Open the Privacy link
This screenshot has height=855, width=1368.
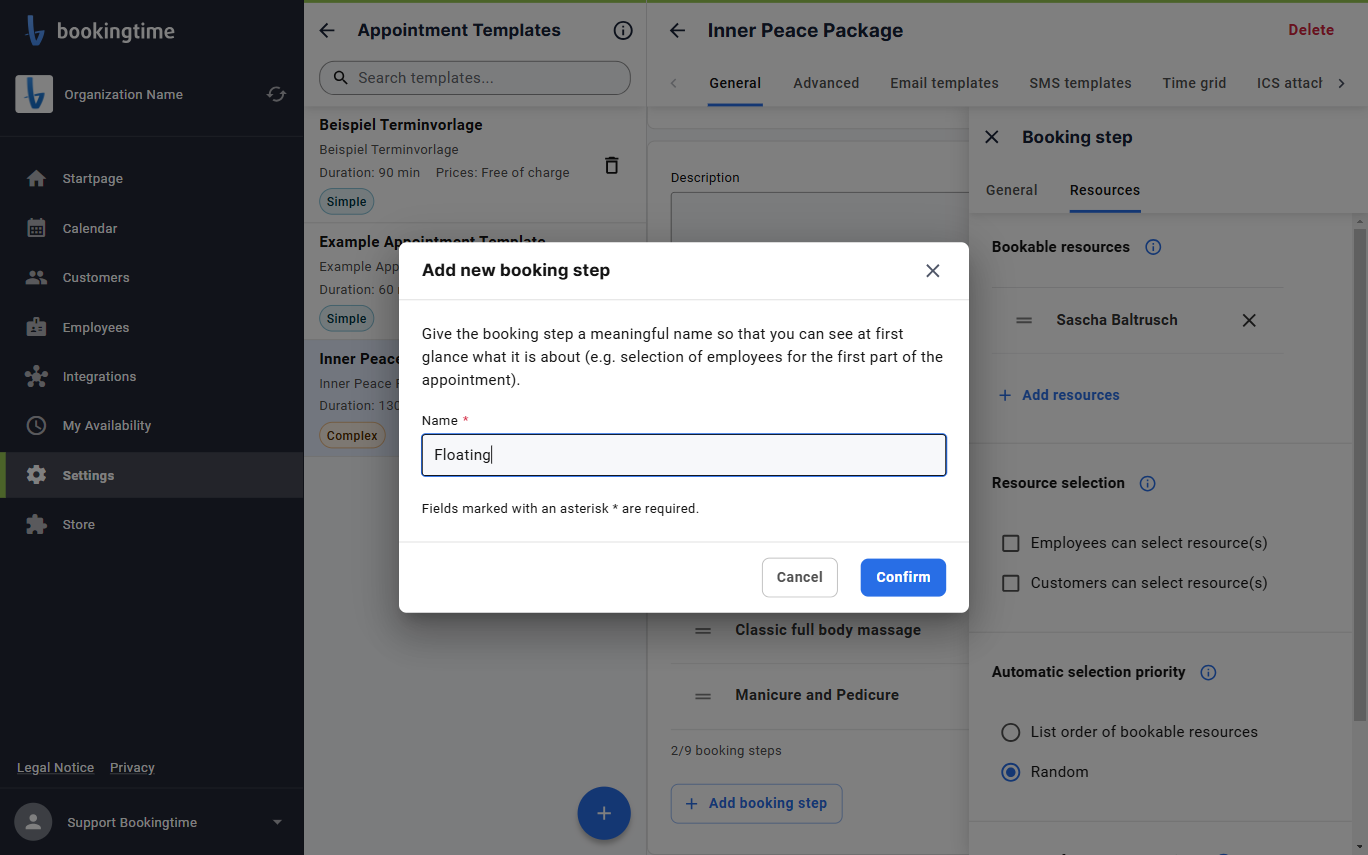point(132,768)
